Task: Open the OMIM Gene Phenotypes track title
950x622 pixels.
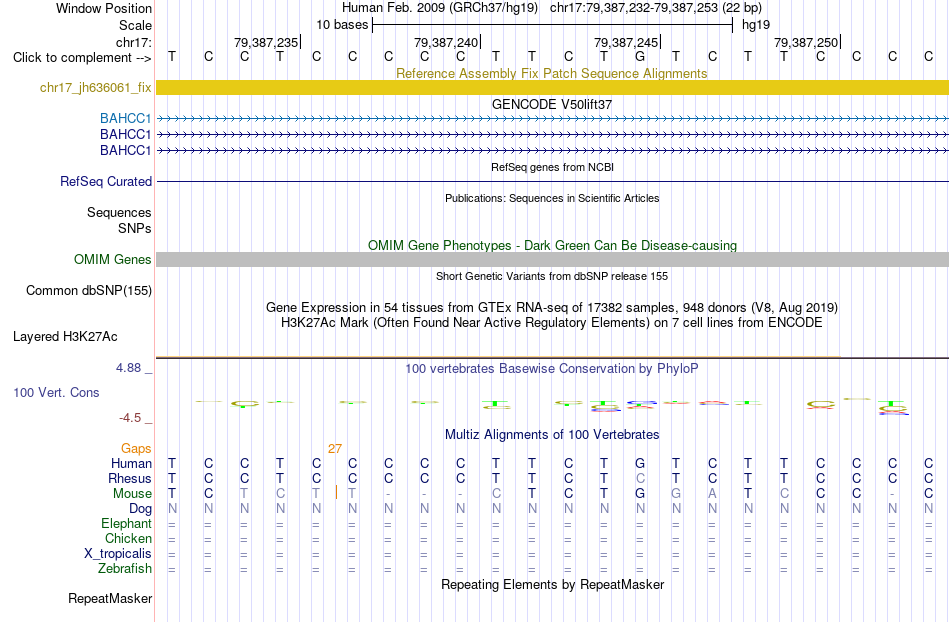Action: pos(553,245)
